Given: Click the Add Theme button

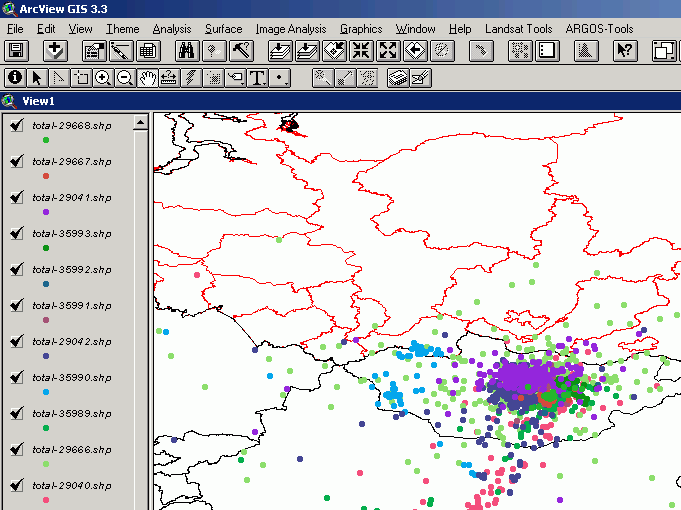Looking at the screenshot, I should pos(56,51).
